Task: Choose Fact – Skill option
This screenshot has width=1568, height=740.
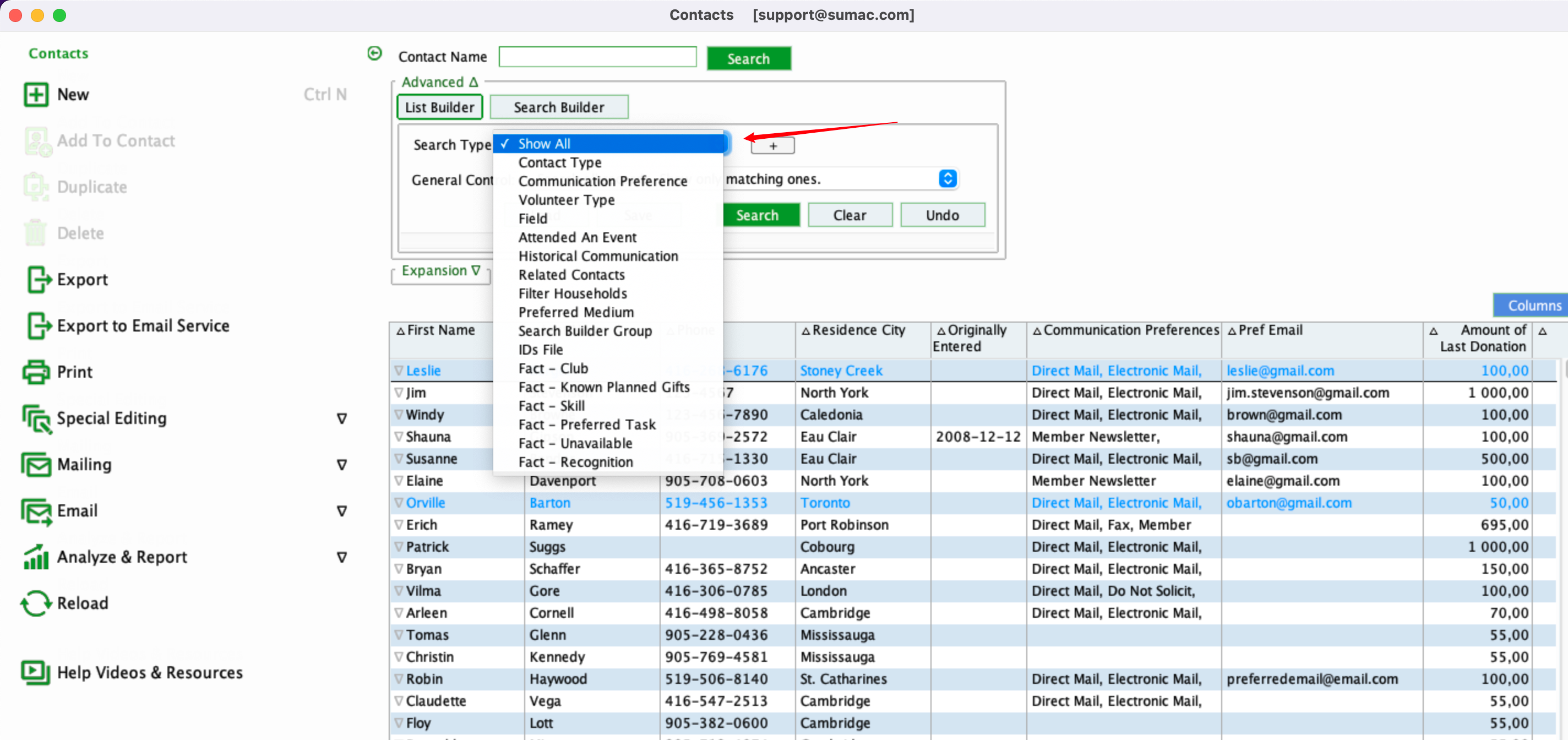Action: [608, 406]
